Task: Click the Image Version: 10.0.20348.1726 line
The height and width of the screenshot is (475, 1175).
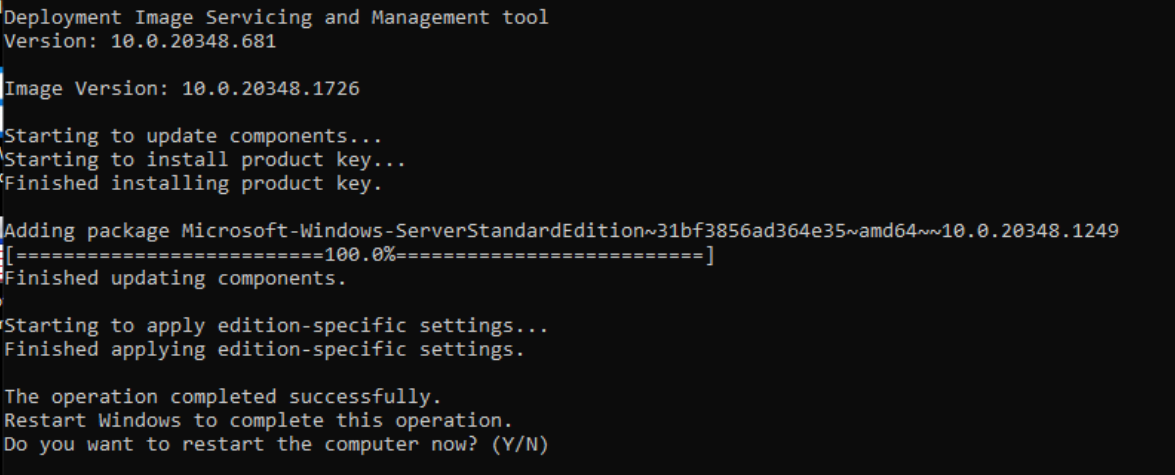Action: 182,88
